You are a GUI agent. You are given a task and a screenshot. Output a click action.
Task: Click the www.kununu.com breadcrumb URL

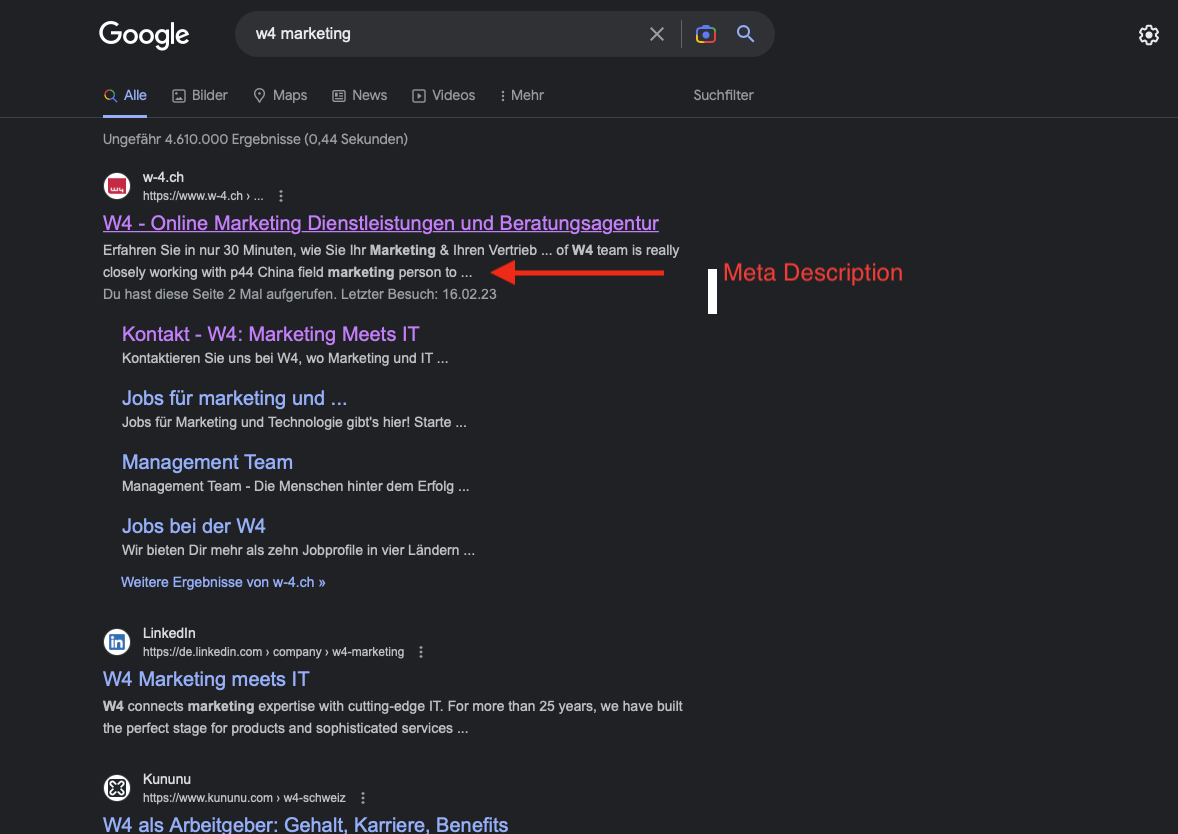coord(244,798)
